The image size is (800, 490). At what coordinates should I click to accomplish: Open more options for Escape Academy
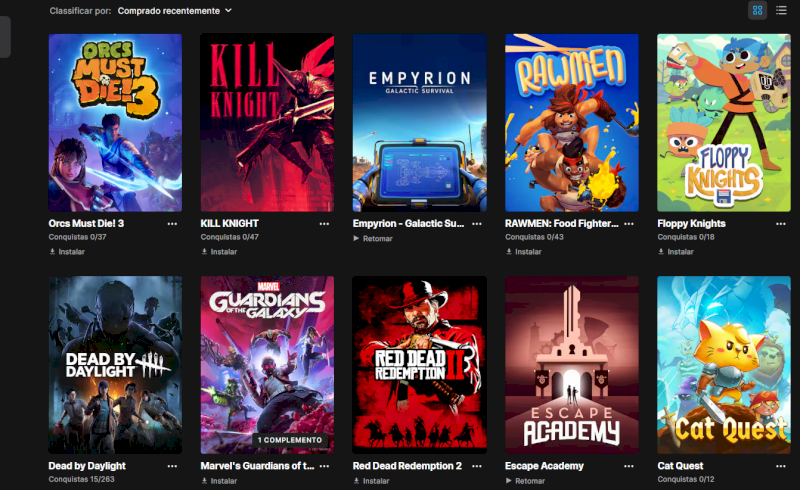[x=629, y=466]
